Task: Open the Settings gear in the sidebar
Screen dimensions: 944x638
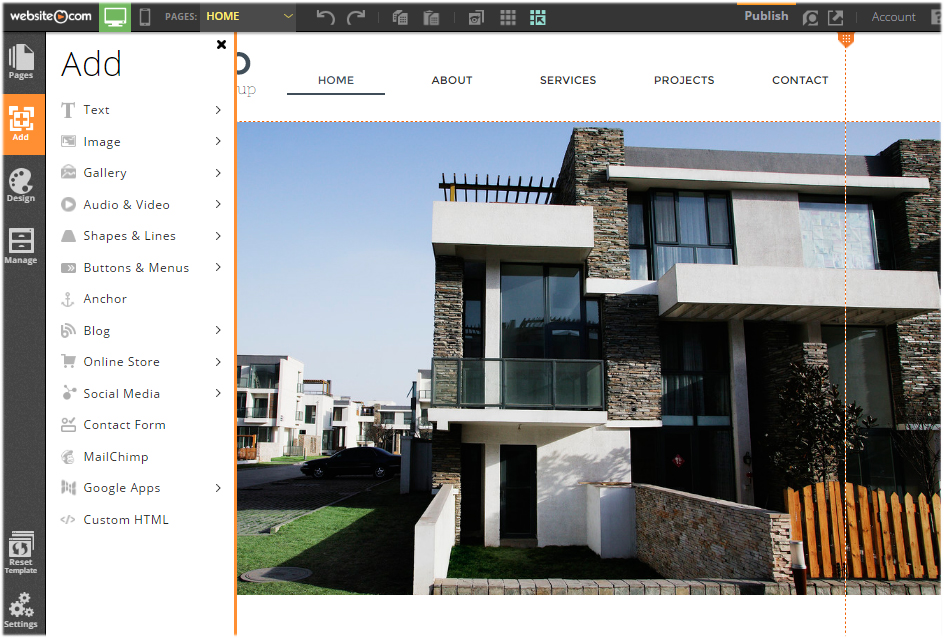Action: (x=21, y=608)
